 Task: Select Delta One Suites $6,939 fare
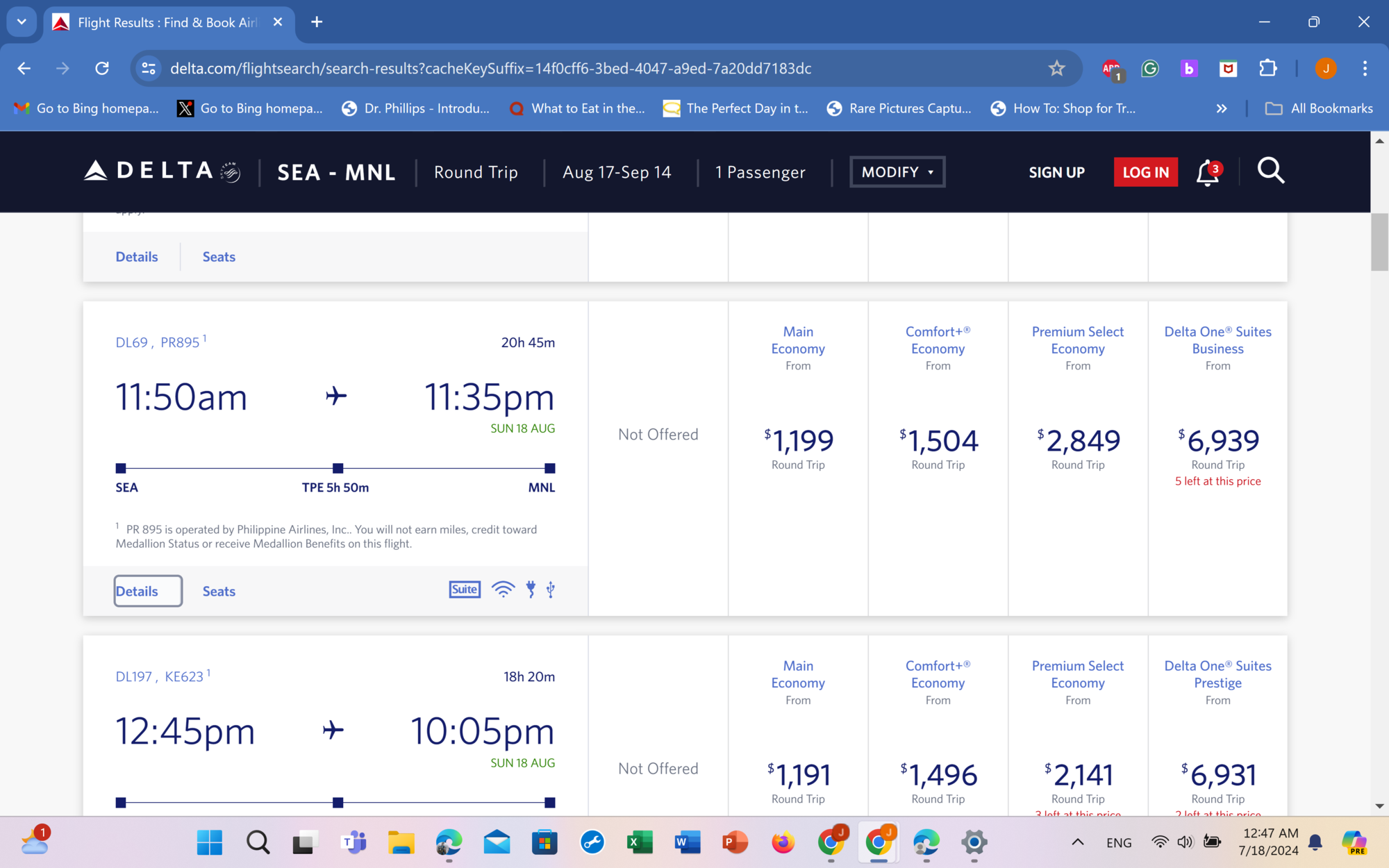[x=1217, y=441]
